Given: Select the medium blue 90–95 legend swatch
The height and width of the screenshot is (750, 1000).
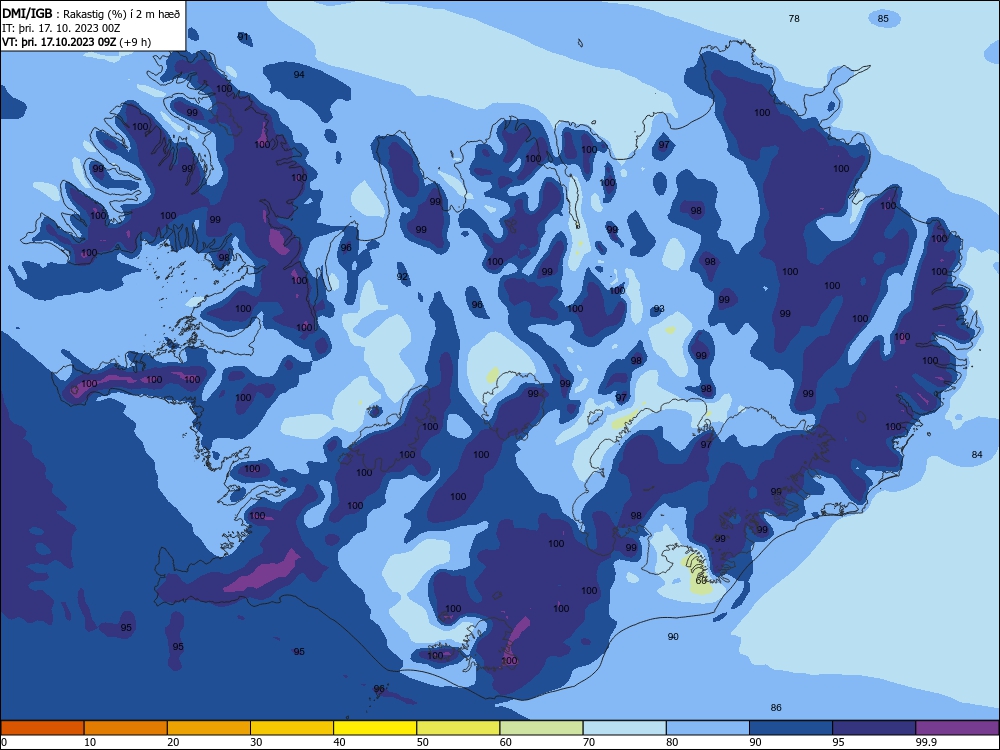Looking at the screenshot, I should coord(791,728).
